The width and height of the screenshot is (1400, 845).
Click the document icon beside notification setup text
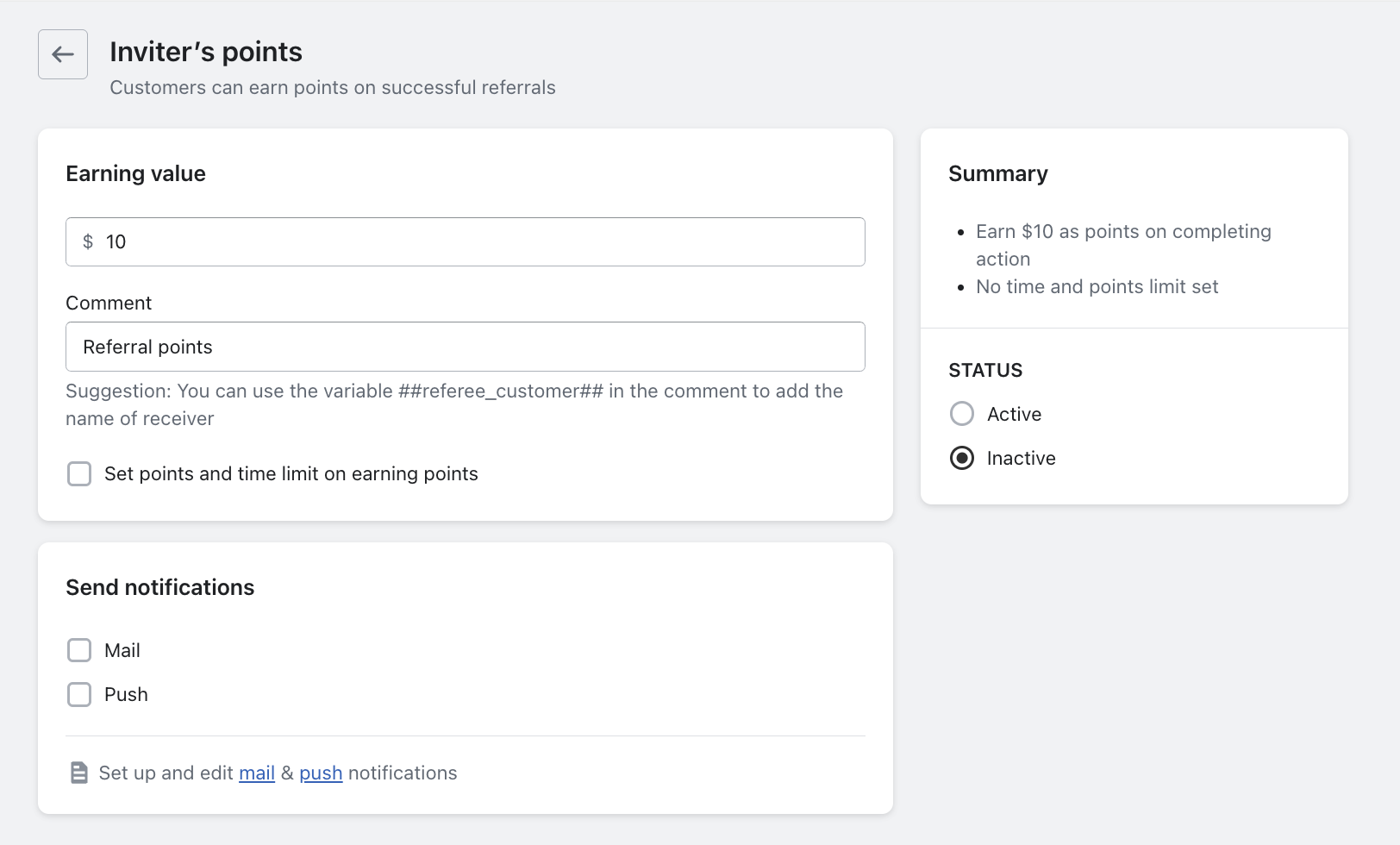[x=78, y=773]
